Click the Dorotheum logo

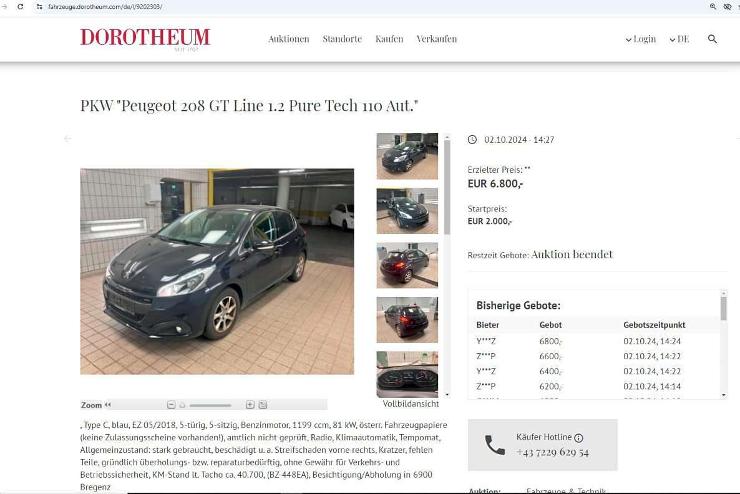145,39
